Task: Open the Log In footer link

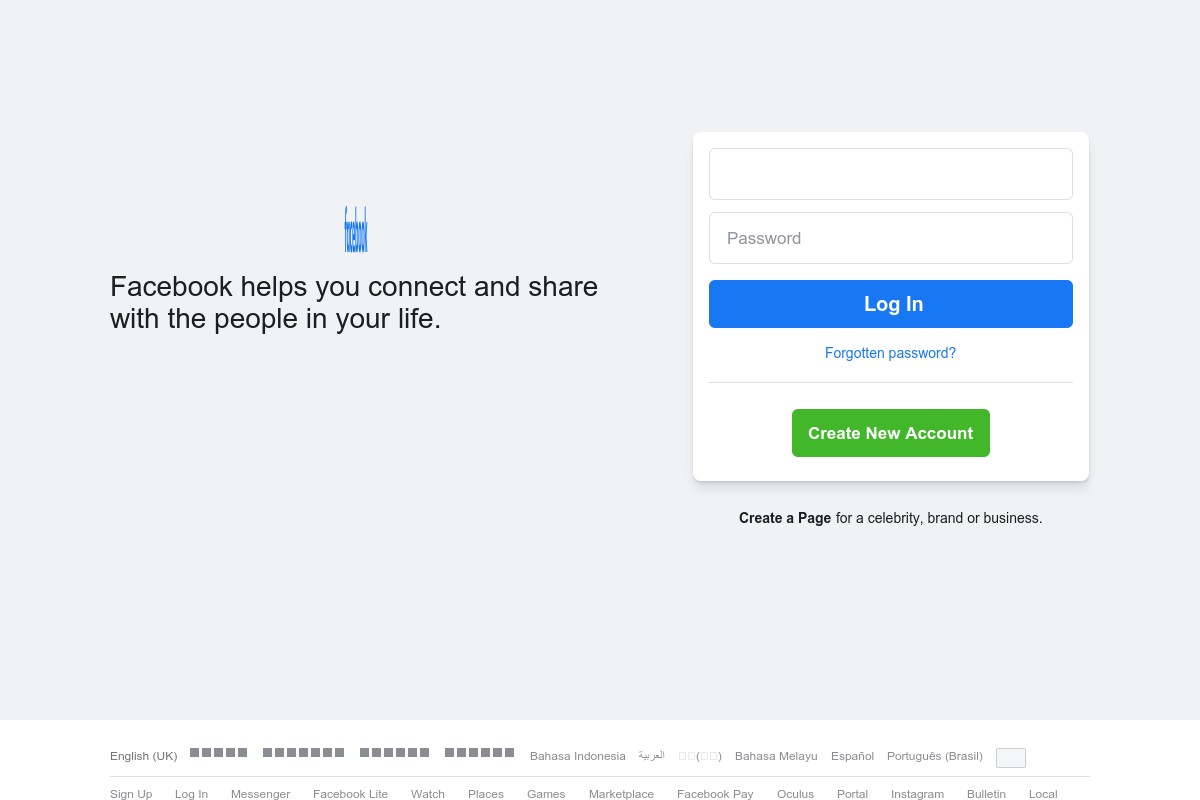Action: (x=191, y=794)
